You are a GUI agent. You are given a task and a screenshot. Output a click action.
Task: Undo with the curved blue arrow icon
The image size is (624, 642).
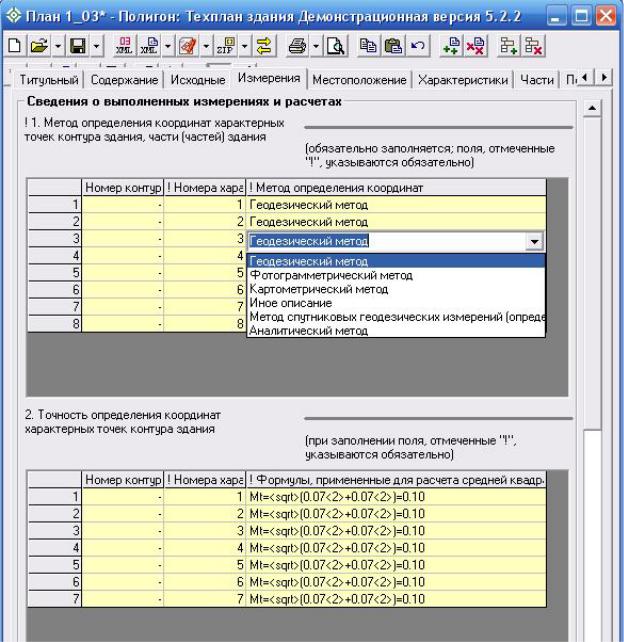(418, 45)
